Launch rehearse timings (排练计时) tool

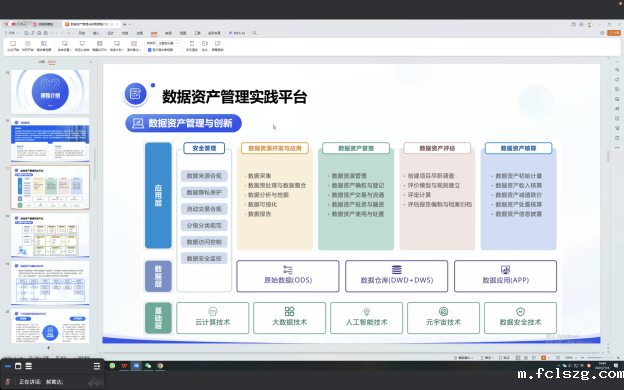coord(117,46)
